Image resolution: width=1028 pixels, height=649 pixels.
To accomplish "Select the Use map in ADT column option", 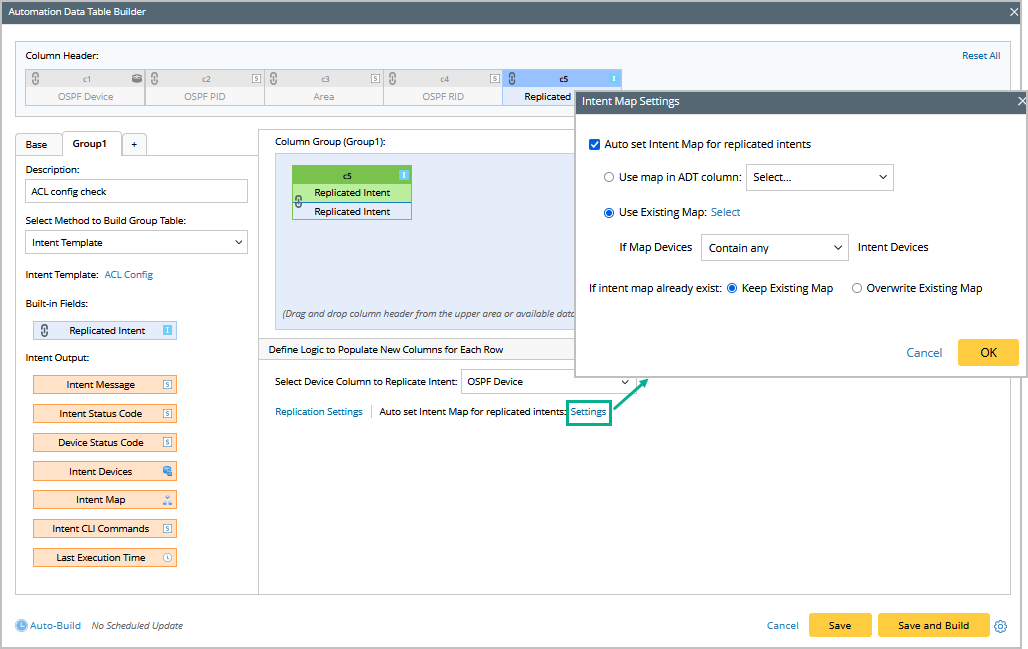I will (609, 177).
